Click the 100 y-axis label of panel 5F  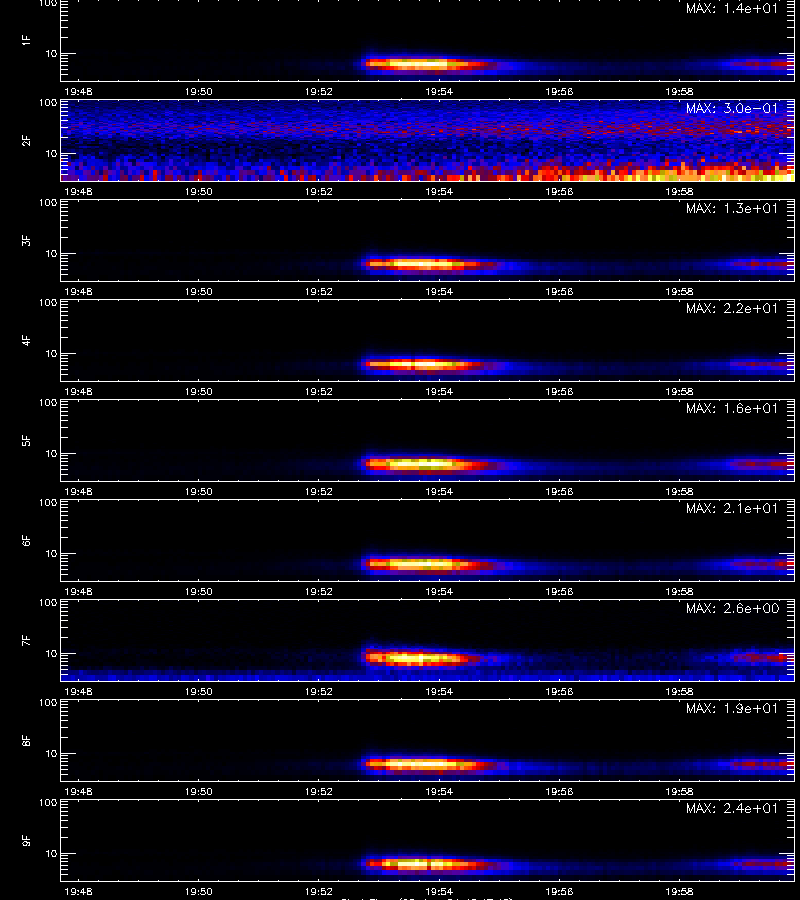48,403
